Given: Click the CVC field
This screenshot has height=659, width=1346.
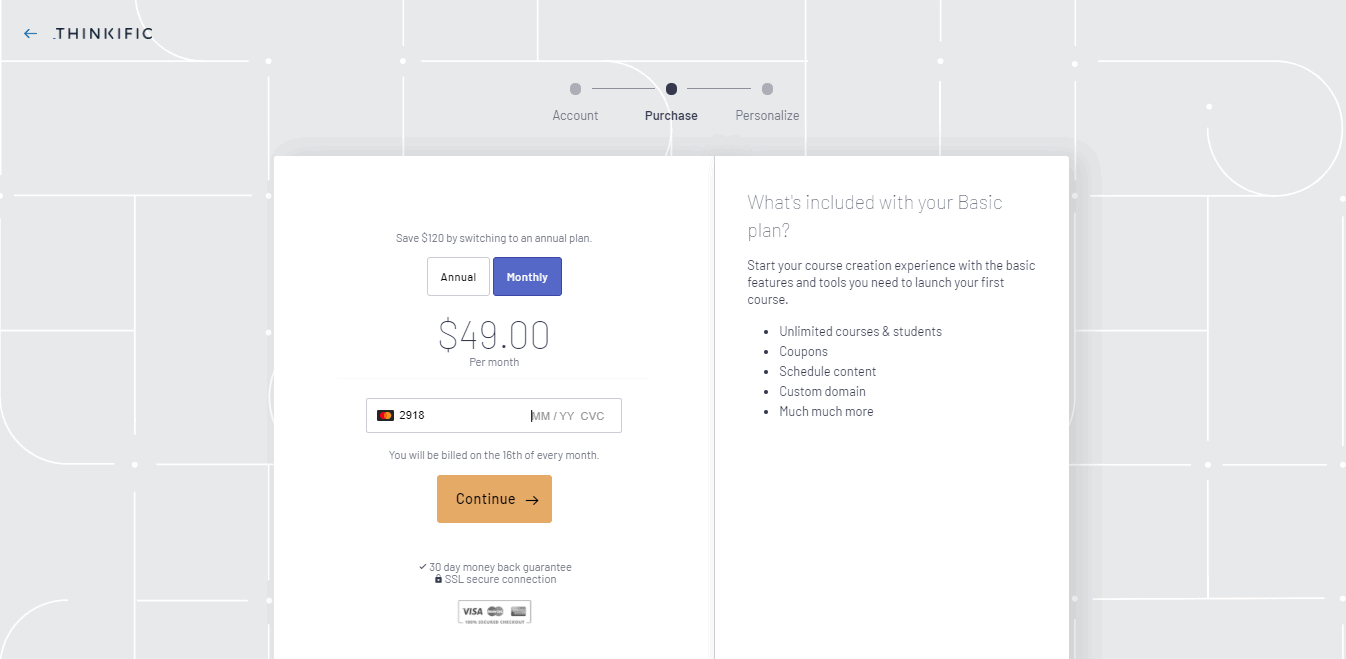Looking at the screenshot, I should [593, 416].
